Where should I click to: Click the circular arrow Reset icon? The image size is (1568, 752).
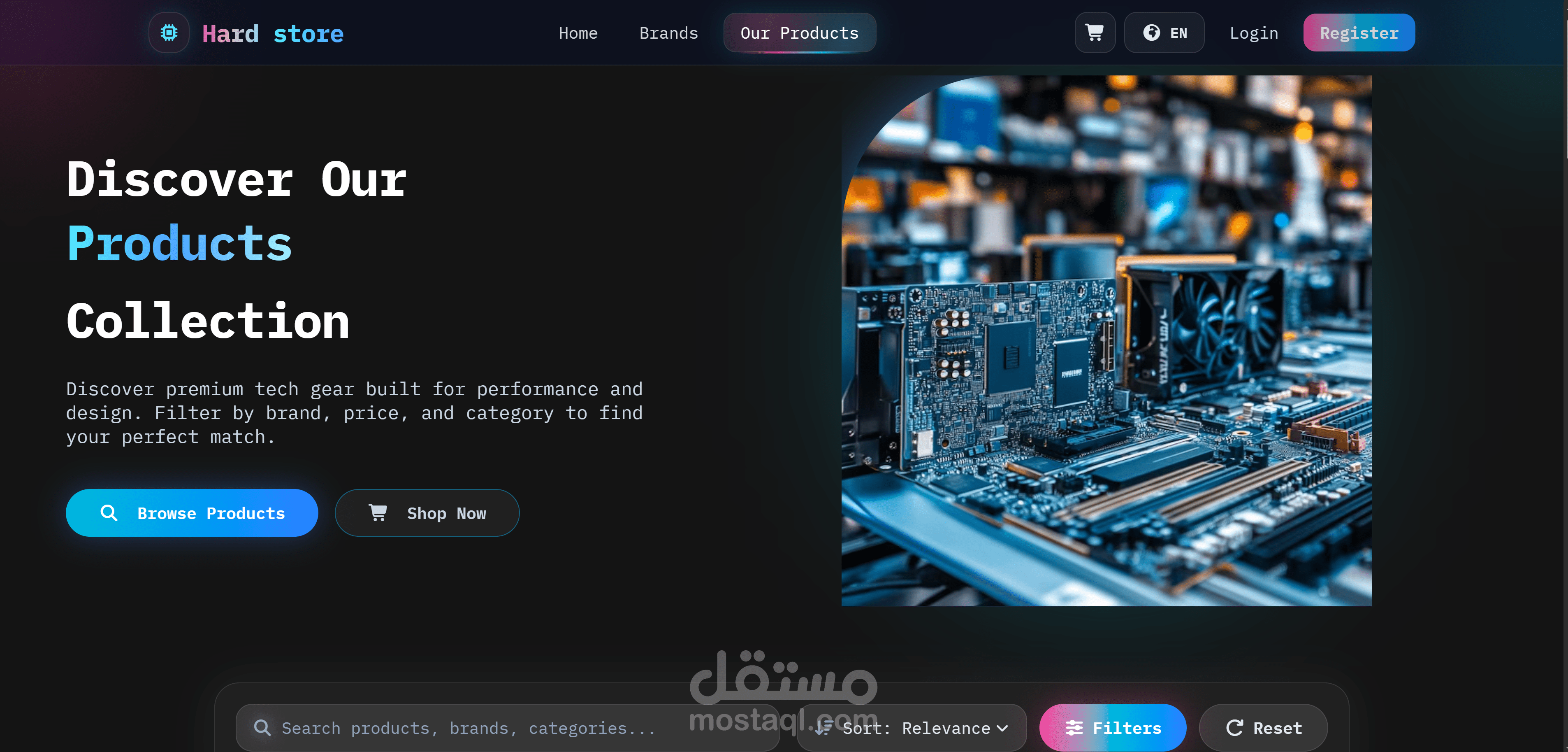coord(1234,728)
